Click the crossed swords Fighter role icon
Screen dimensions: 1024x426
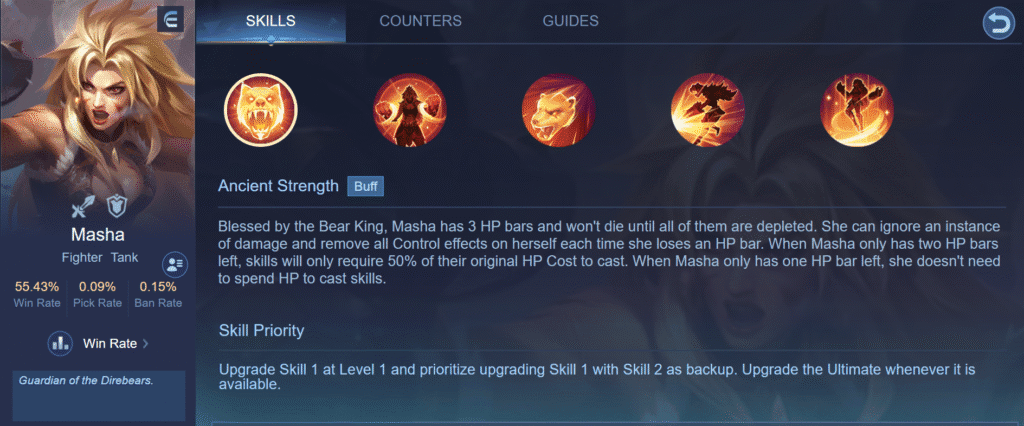pyautogui.click(x=84, y=208)
